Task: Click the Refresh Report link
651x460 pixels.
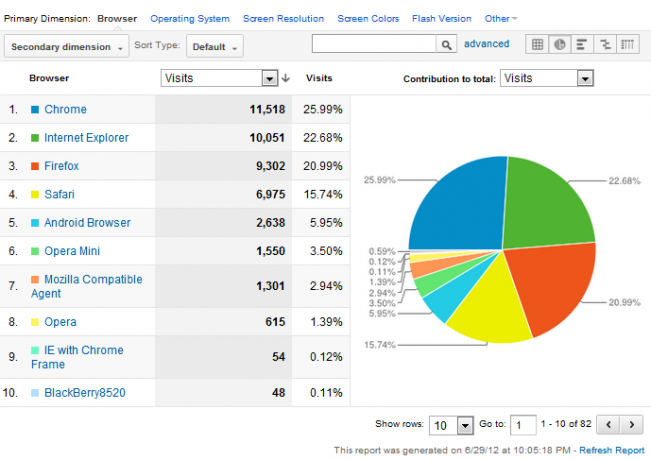Action: click(612, 450)
